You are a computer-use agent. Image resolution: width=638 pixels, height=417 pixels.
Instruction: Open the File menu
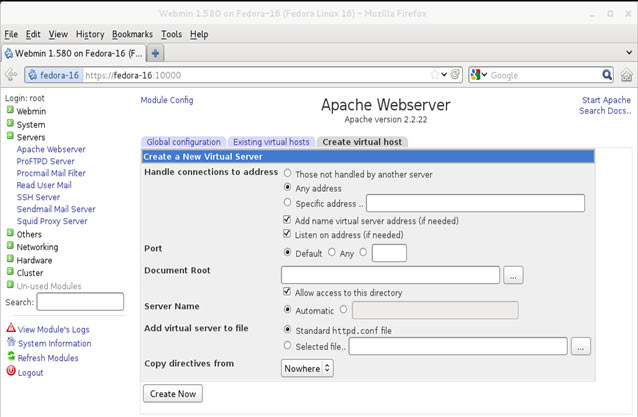(x=11, y=34)
